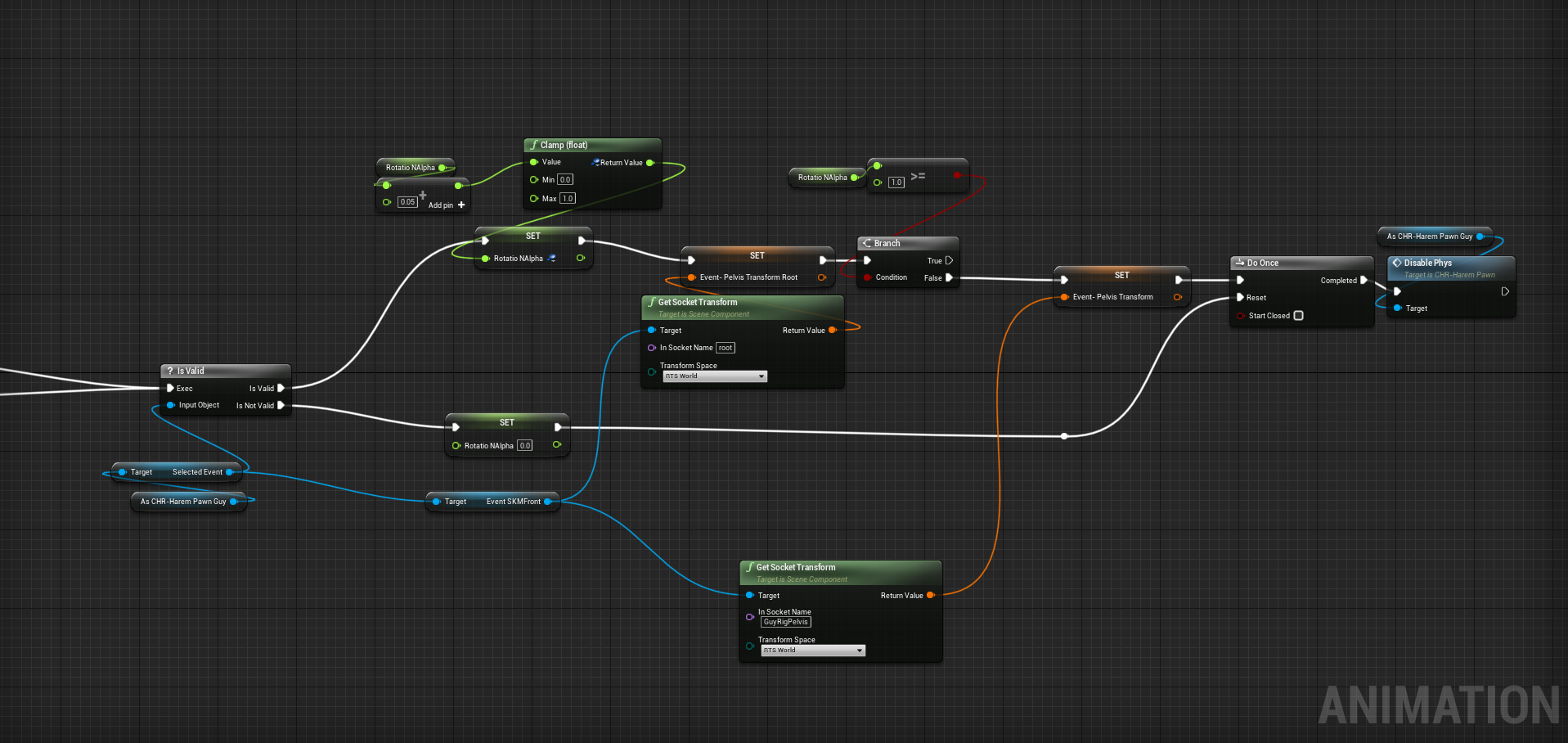This screenshot has height=743, width=1568.
Task: Click the Min 0.0 field on Clamp
Action: click(x=565, y=180)
